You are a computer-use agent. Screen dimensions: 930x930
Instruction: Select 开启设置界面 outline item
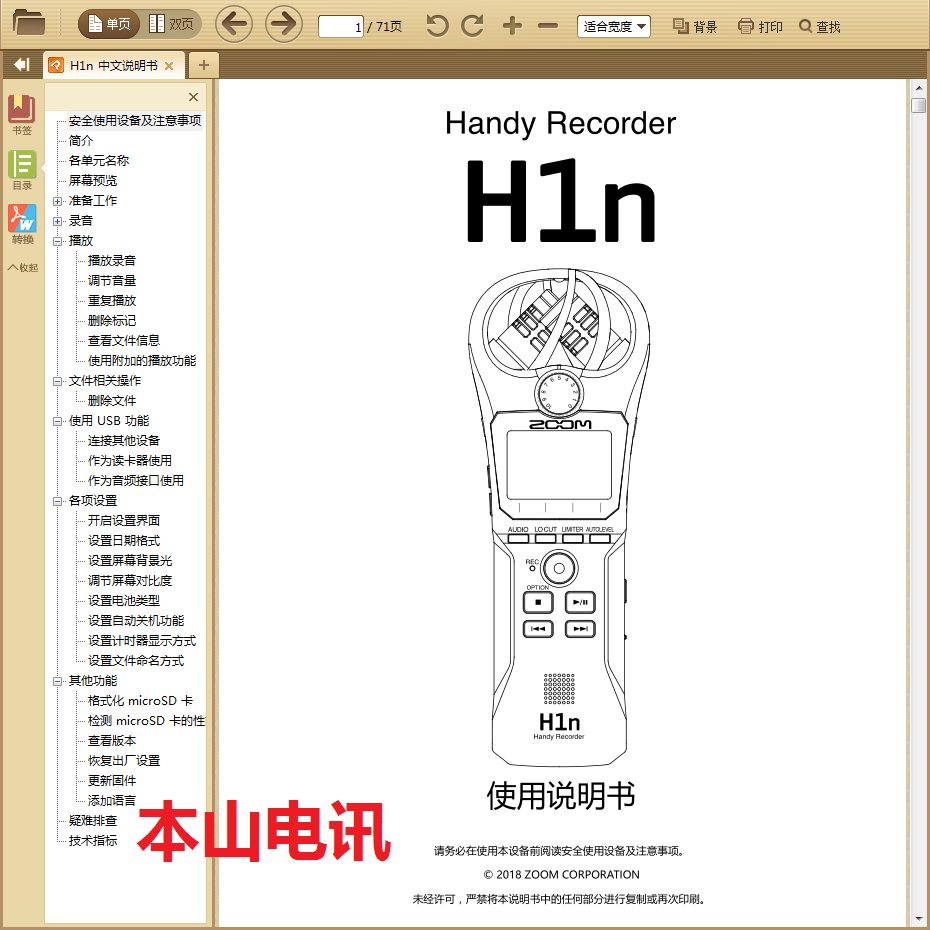(x=123, y=520)
